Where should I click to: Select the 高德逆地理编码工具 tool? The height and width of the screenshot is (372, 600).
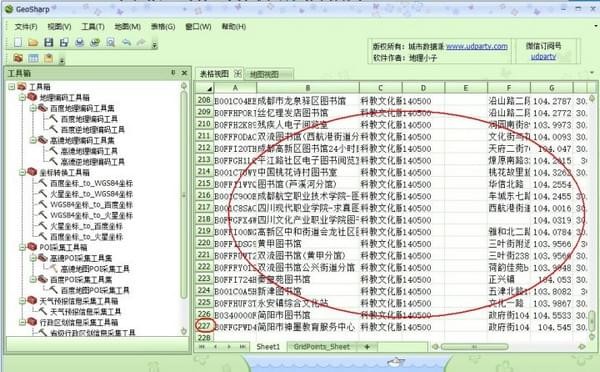[93, 162]
